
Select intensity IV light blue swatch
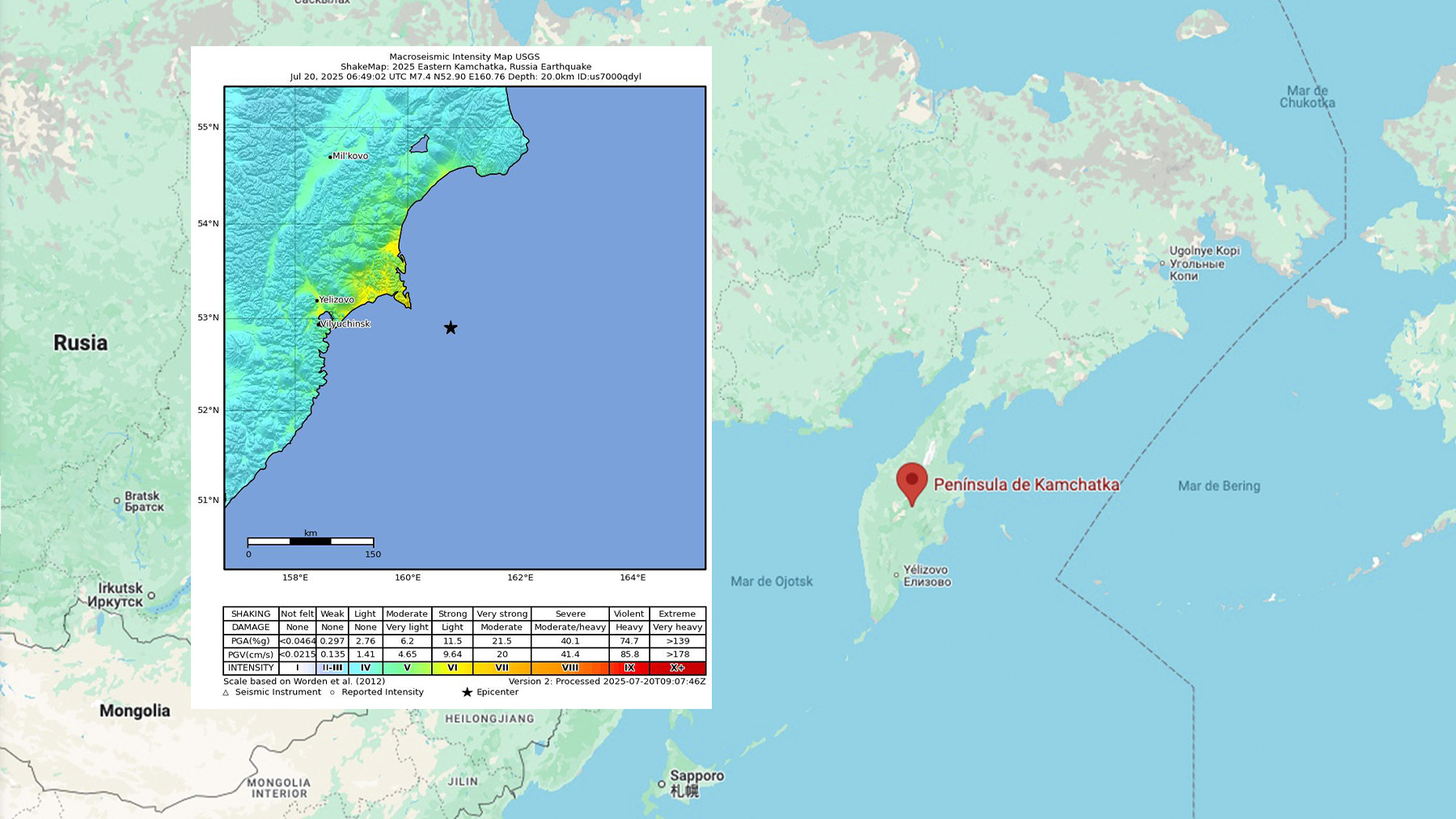tap(366, 668)
